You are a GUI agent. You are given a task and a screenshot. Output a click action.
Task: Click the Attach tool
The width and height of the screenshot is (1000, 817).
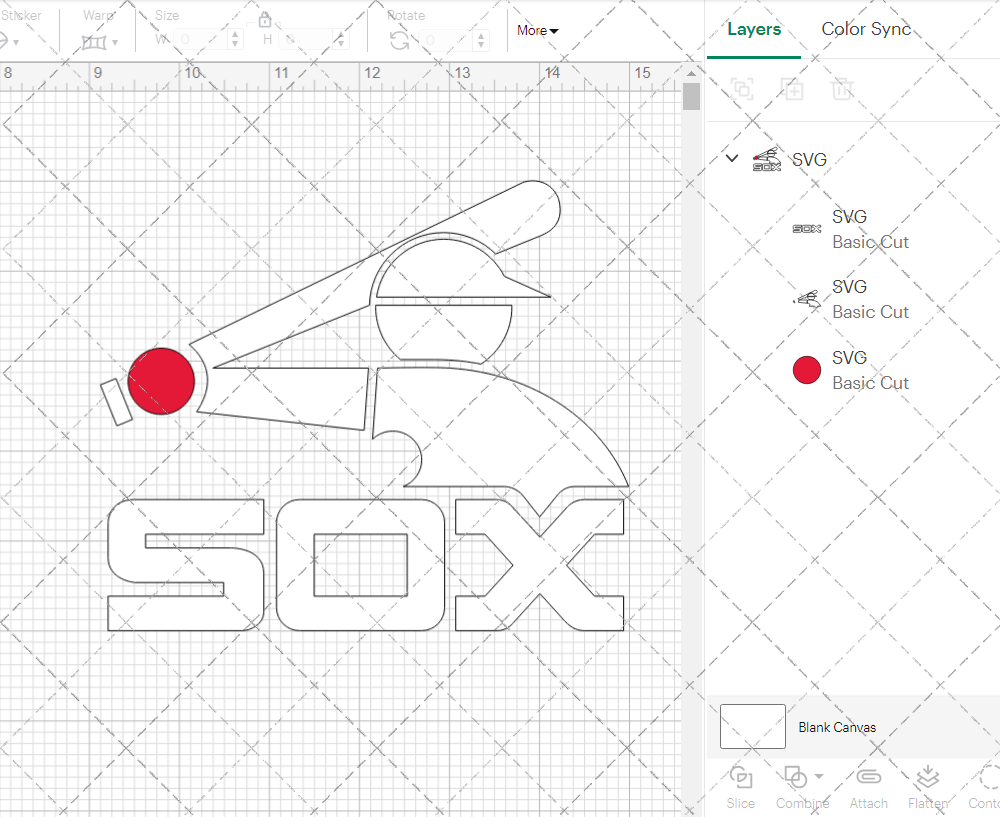868,788
